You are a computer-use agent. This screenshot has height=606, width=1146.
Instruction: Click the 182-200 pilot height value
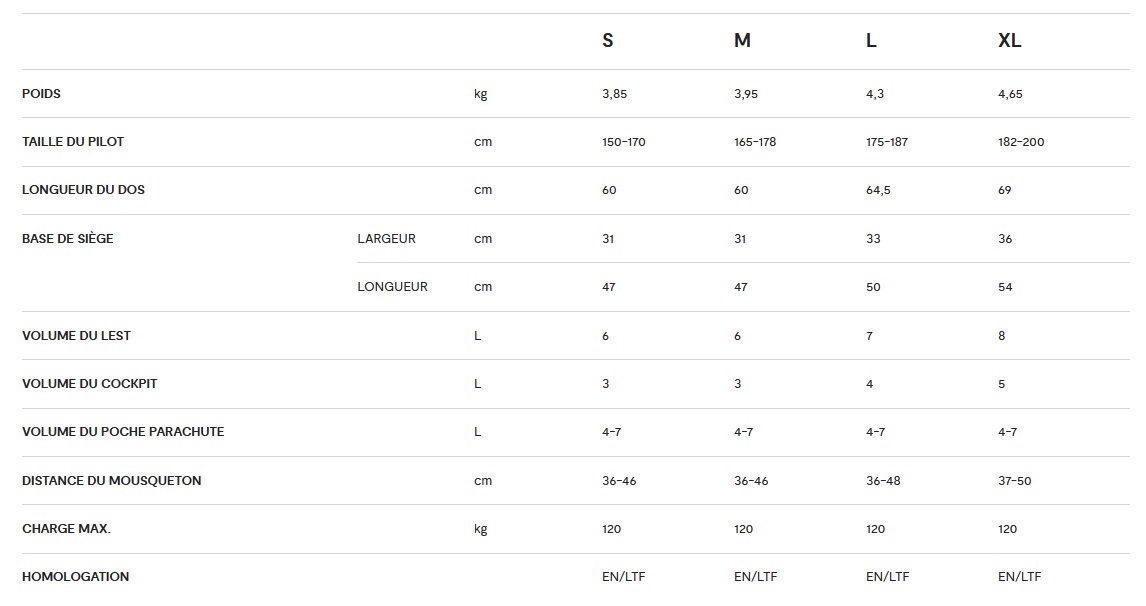tap(1021, 142)
